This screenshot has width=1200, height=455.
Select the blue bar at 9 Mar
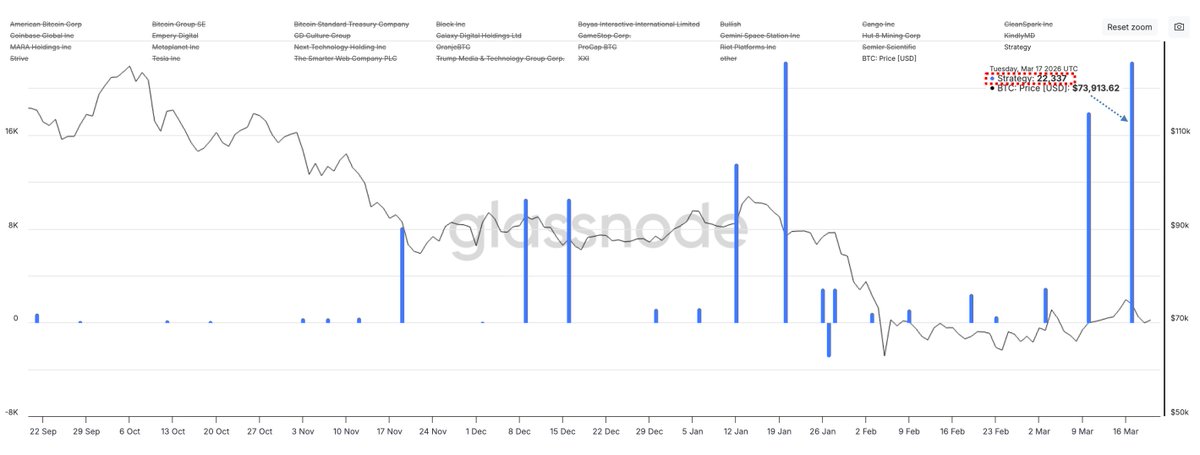pos(1088,218)
